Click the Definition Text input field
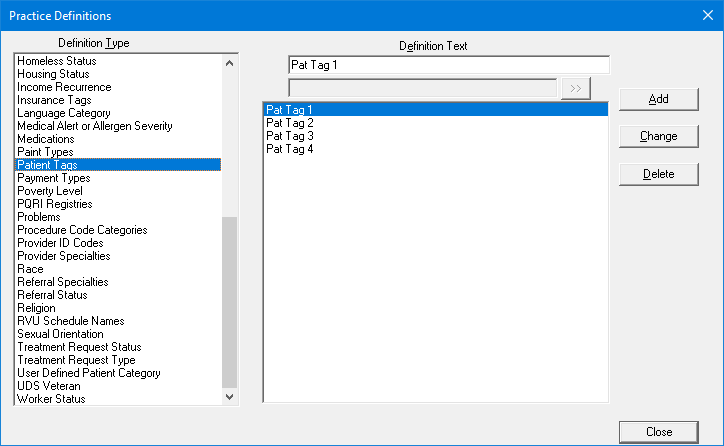Image resolution: width=724 pixels, height=446 pixels. point(448,65)
